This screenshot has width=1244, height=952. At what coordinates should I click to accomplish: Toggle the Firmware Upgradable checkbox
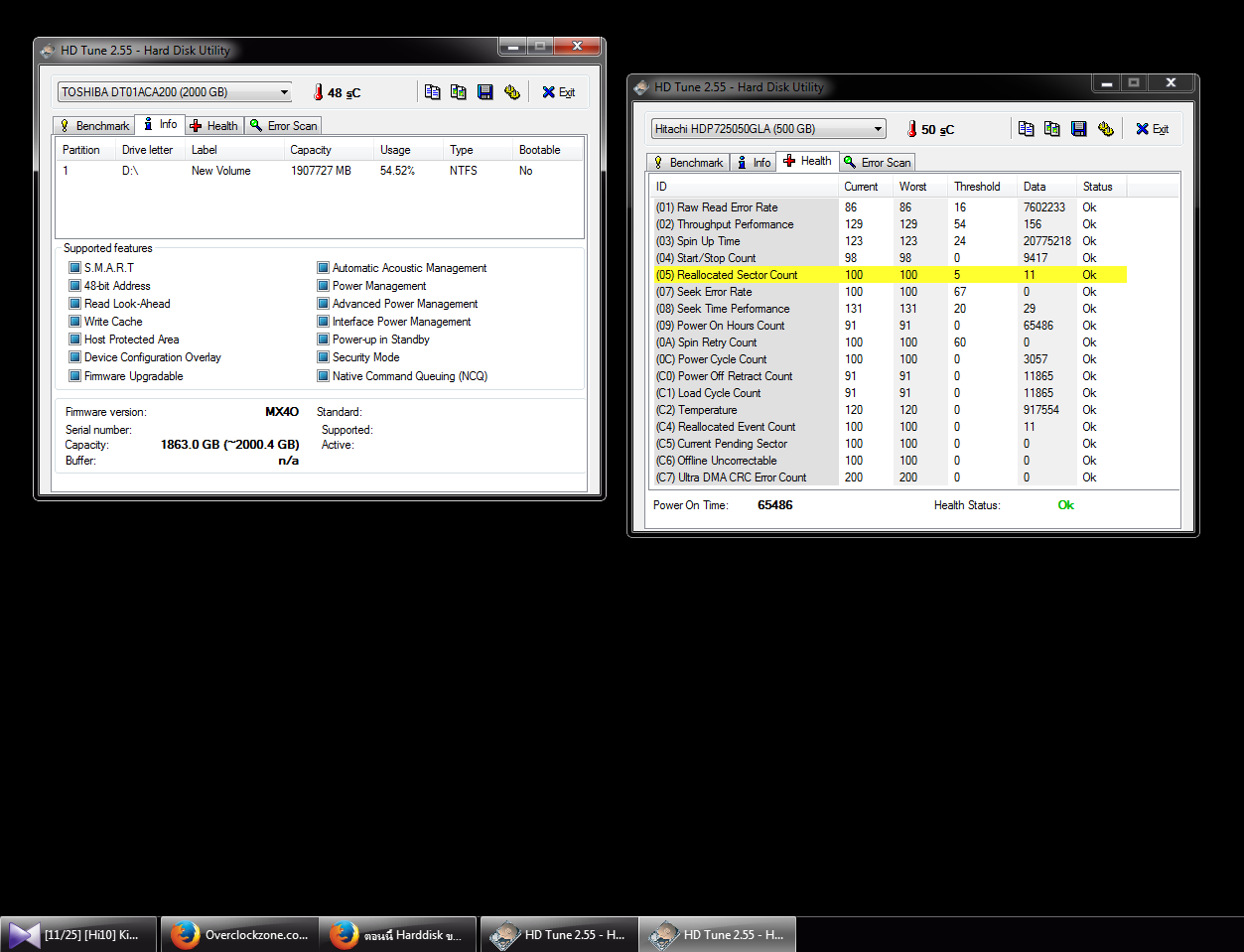pos(74,376)
